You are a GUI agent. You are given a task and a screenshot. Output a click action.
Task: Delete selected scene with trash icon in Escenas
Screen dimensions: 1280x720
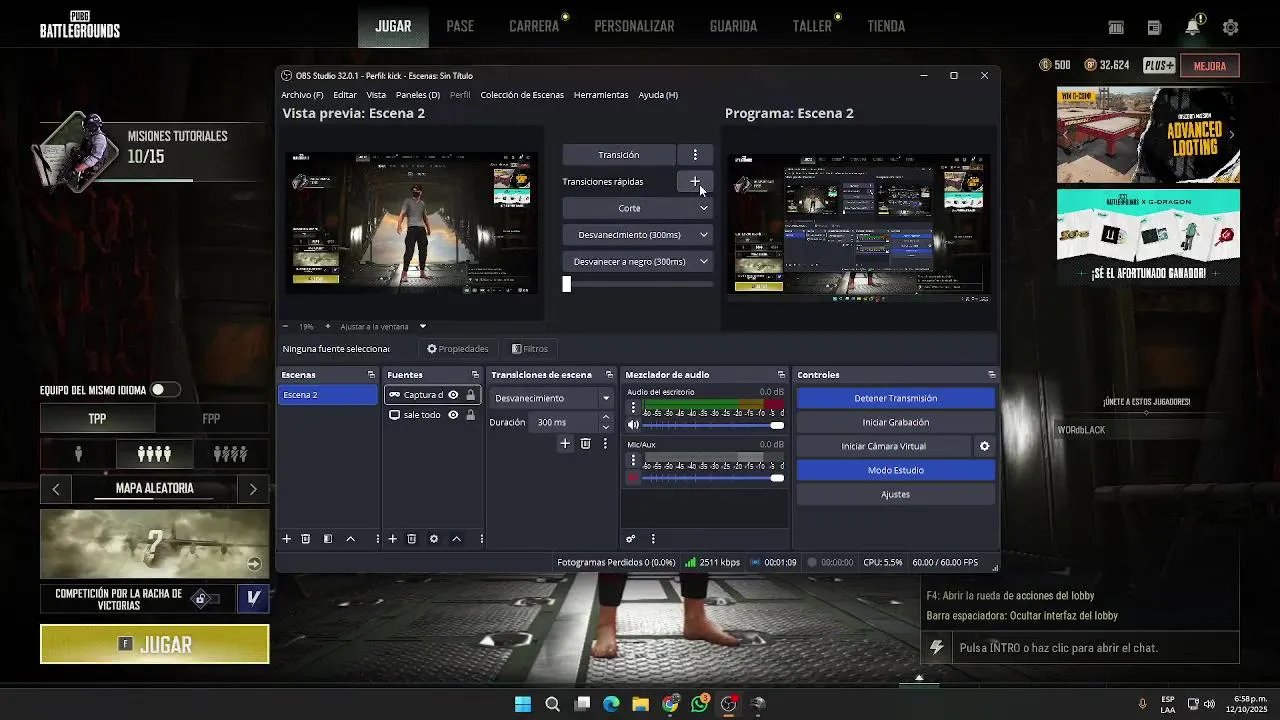point(306,539)
